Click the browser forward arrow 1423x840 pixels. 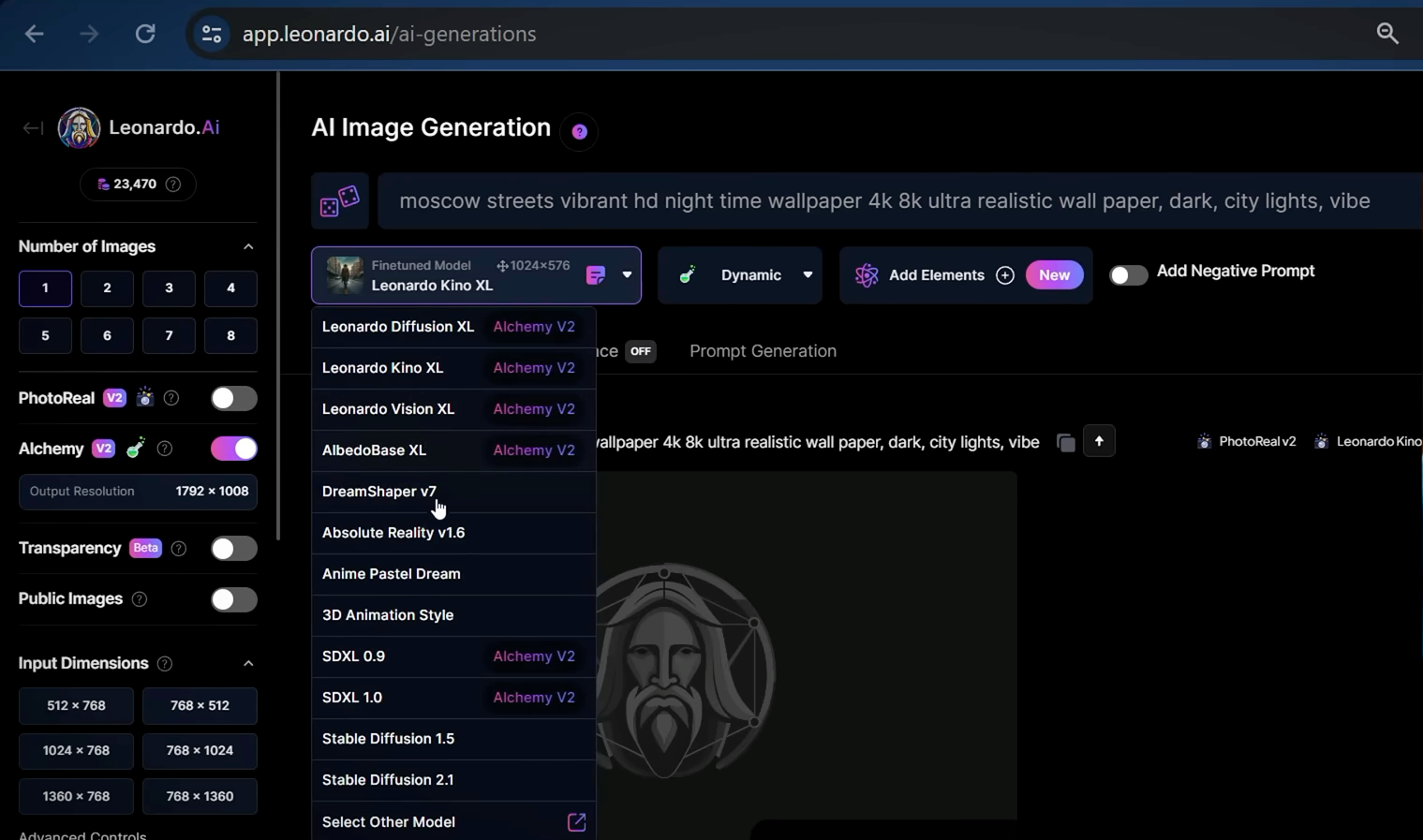click(89, 34)
